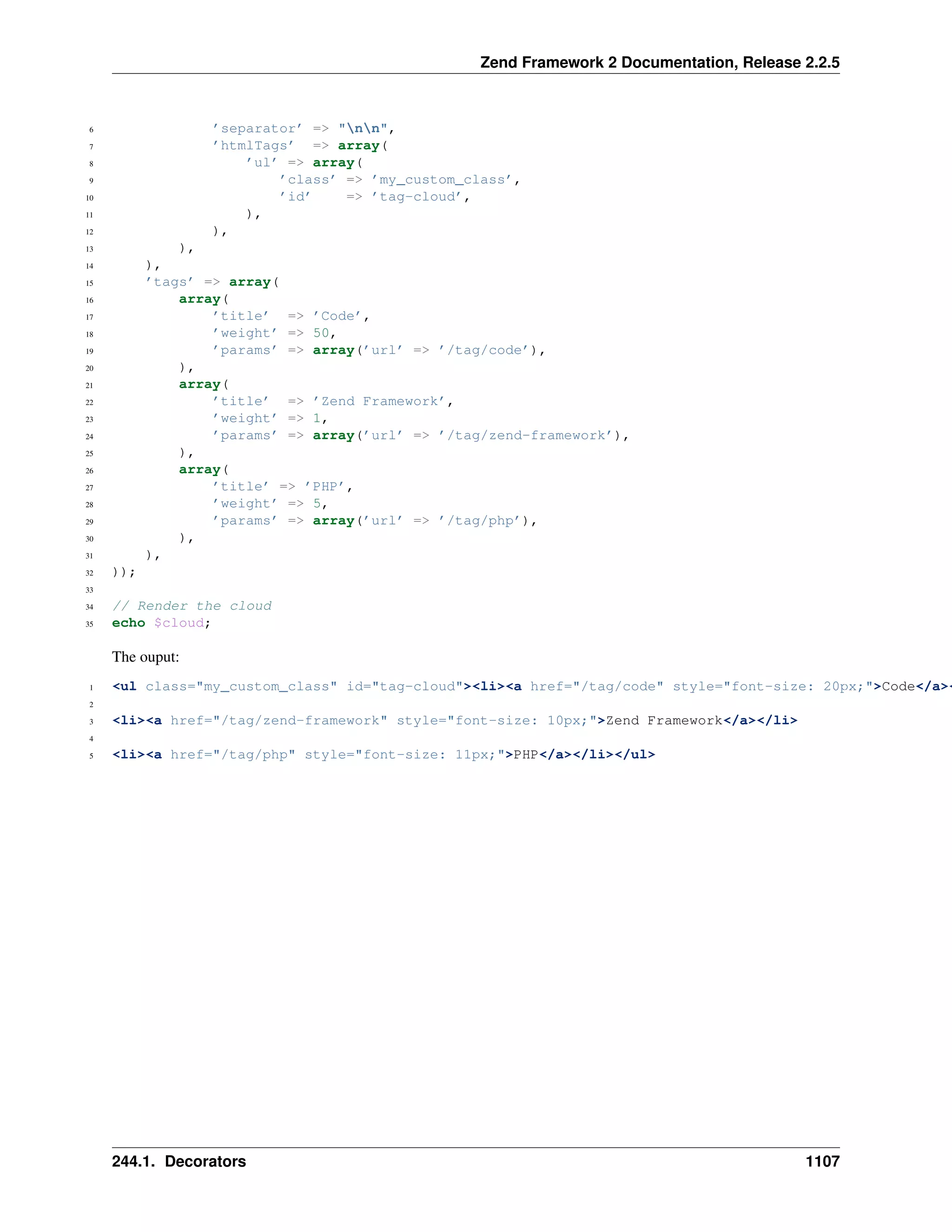Click page number 1107
This screenshot has width=952, height=1232.
click(x=823, y=1161)
